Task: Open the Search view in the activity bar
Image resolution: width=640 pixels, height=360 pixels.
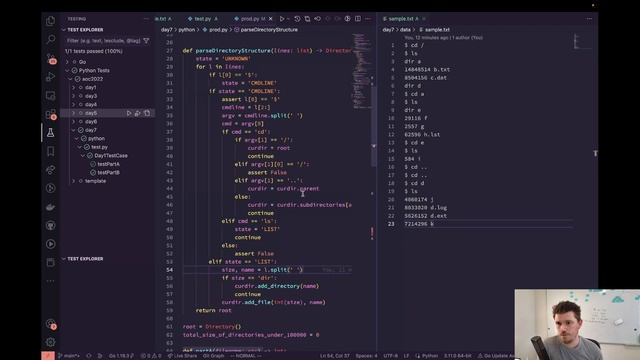Action: pos(51,39)
